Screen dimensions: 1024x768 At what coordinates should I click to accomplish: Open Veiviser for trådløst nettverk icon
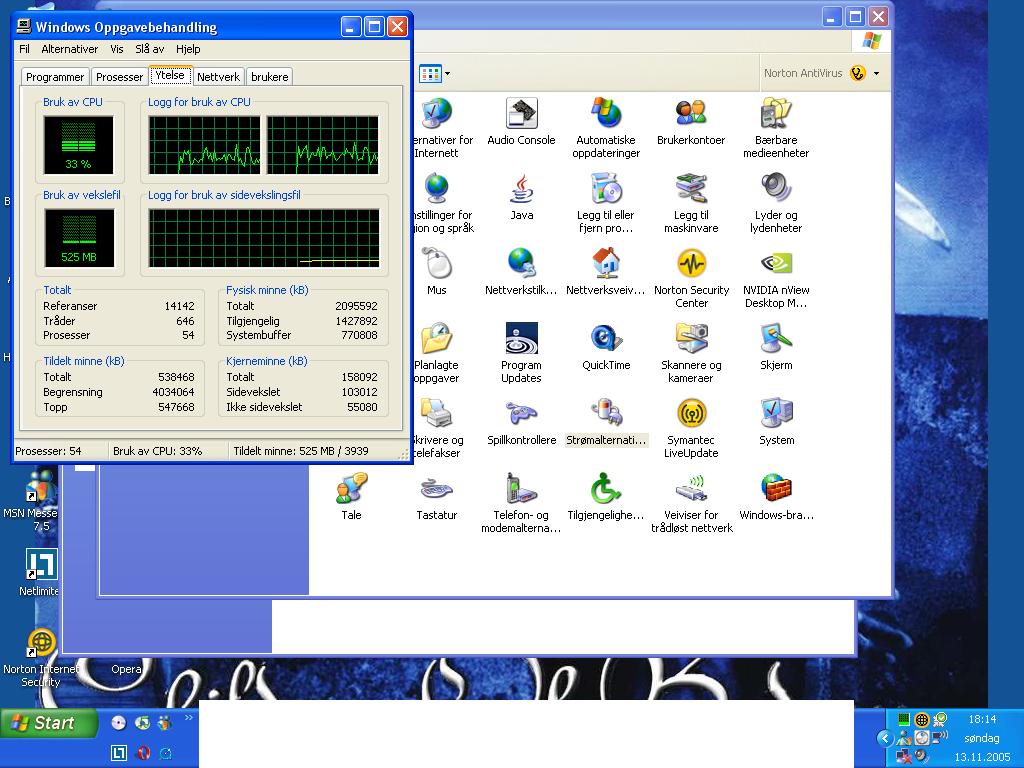point(691,504)
